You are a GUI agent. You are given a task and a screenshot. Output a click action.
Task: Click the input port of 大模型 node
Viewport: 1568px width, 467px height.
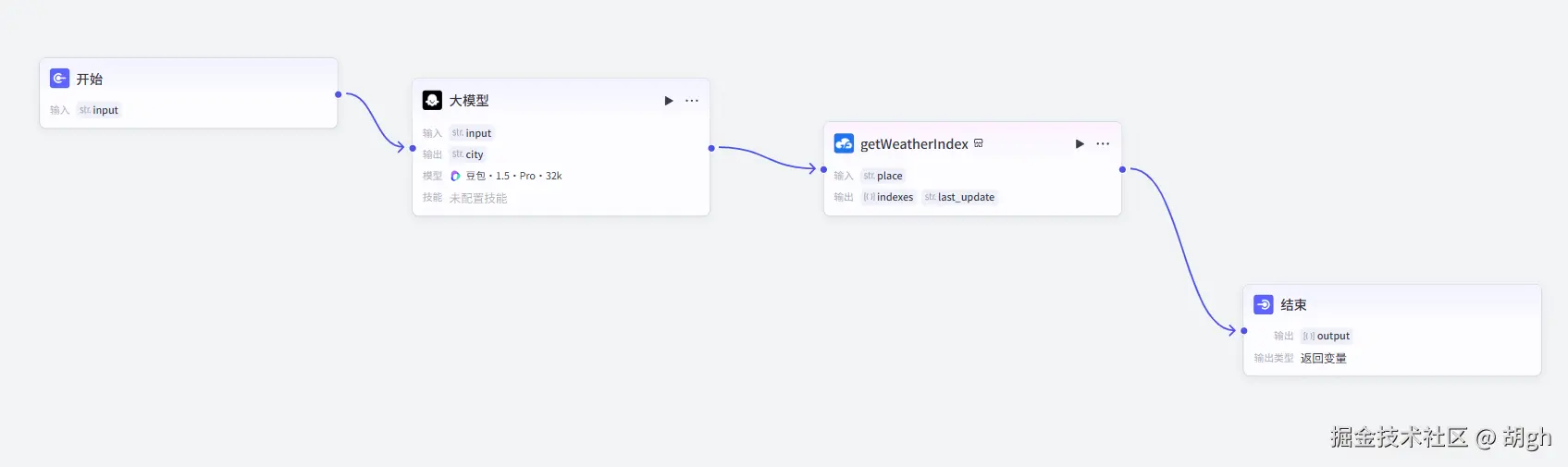(x=413, y=148)
